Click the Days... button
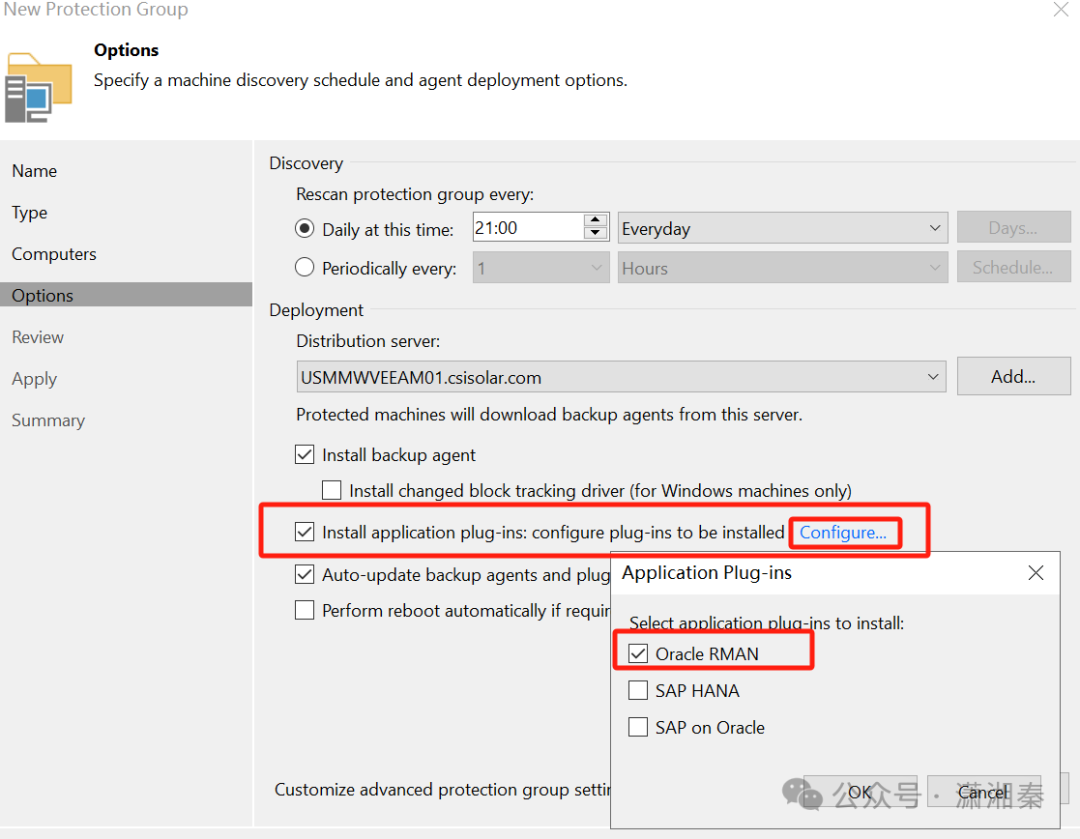 [x=1013, y=227]
